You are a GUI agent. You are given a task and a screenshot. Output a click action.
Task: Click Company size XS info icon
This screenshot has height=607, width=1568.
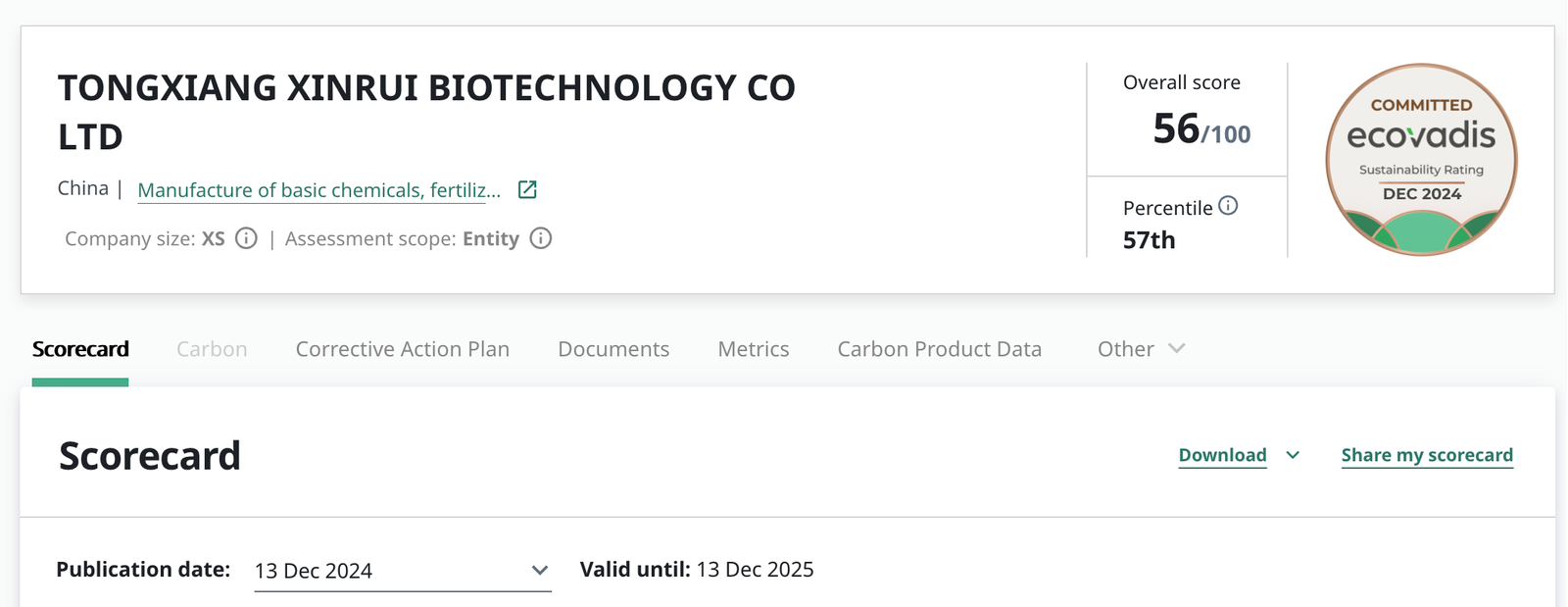[247, 238]
